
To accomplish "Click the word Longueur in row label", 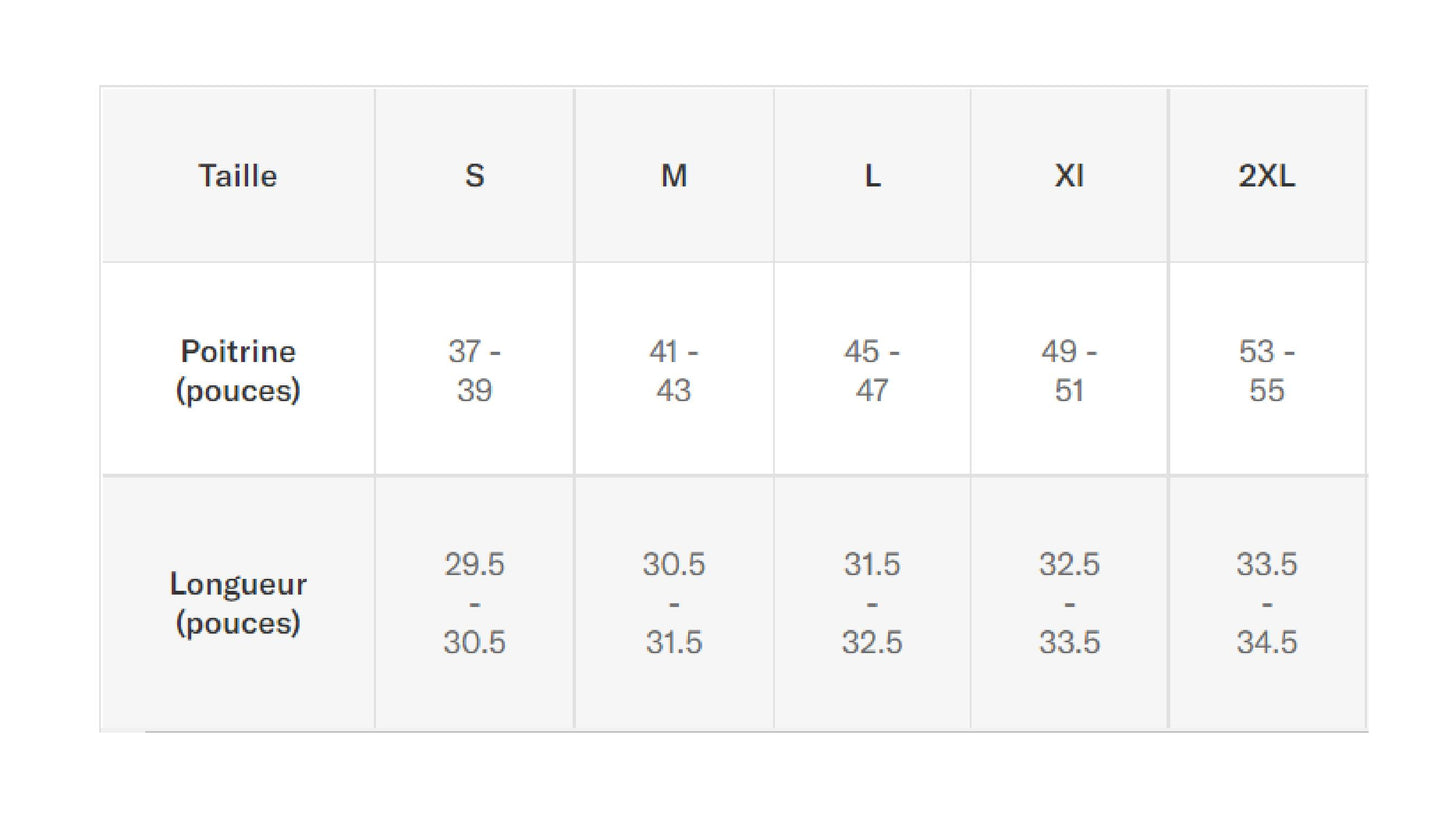I will (238, 583).
